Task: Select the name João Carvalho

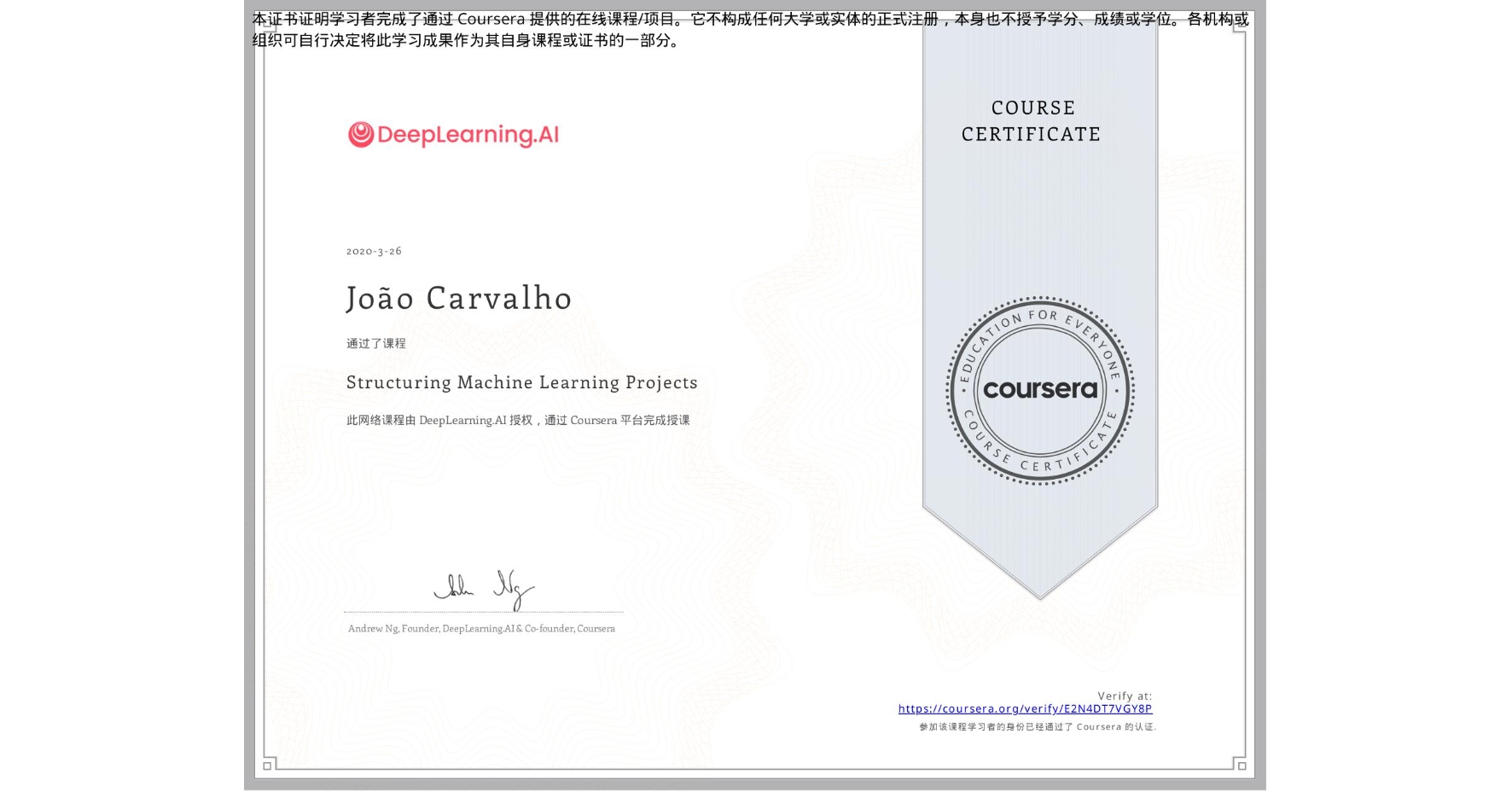Action: (x=459, y=298)
